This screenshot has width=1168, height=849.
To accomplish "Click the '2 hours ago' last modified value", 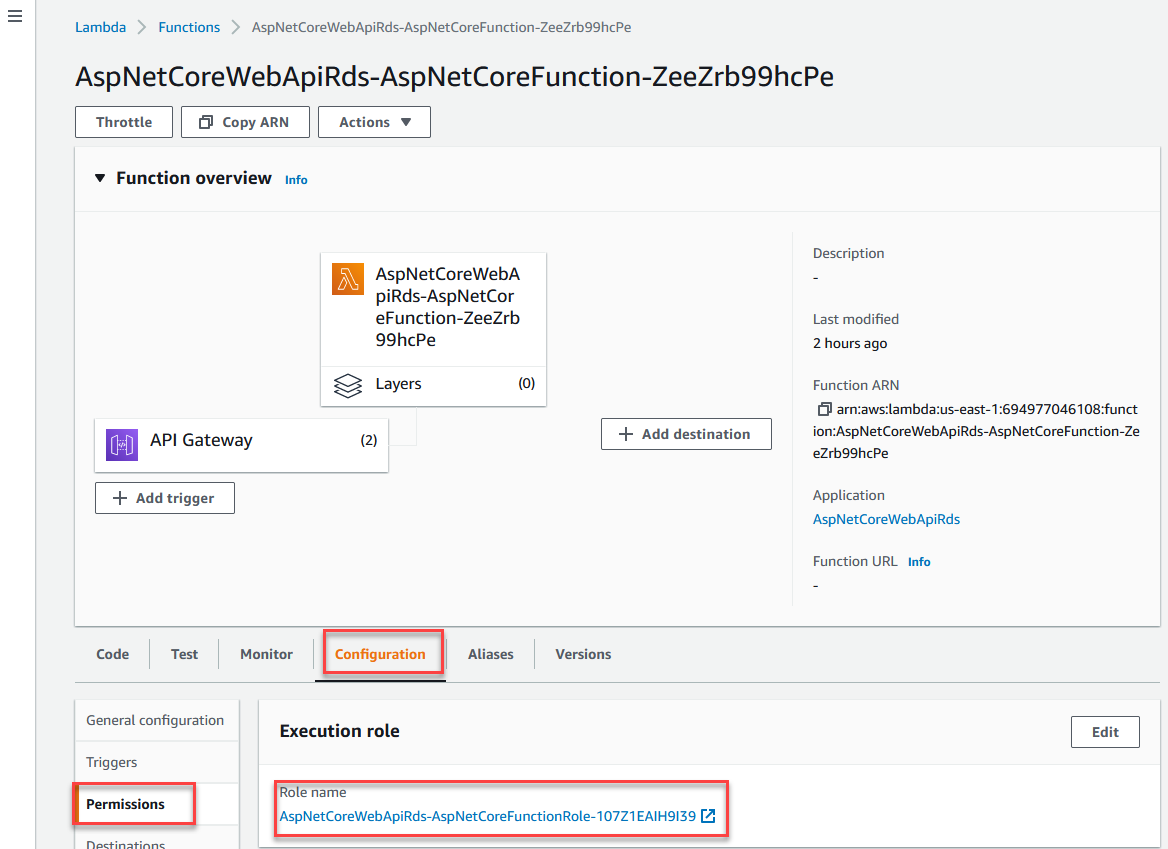I will (850, 343).
